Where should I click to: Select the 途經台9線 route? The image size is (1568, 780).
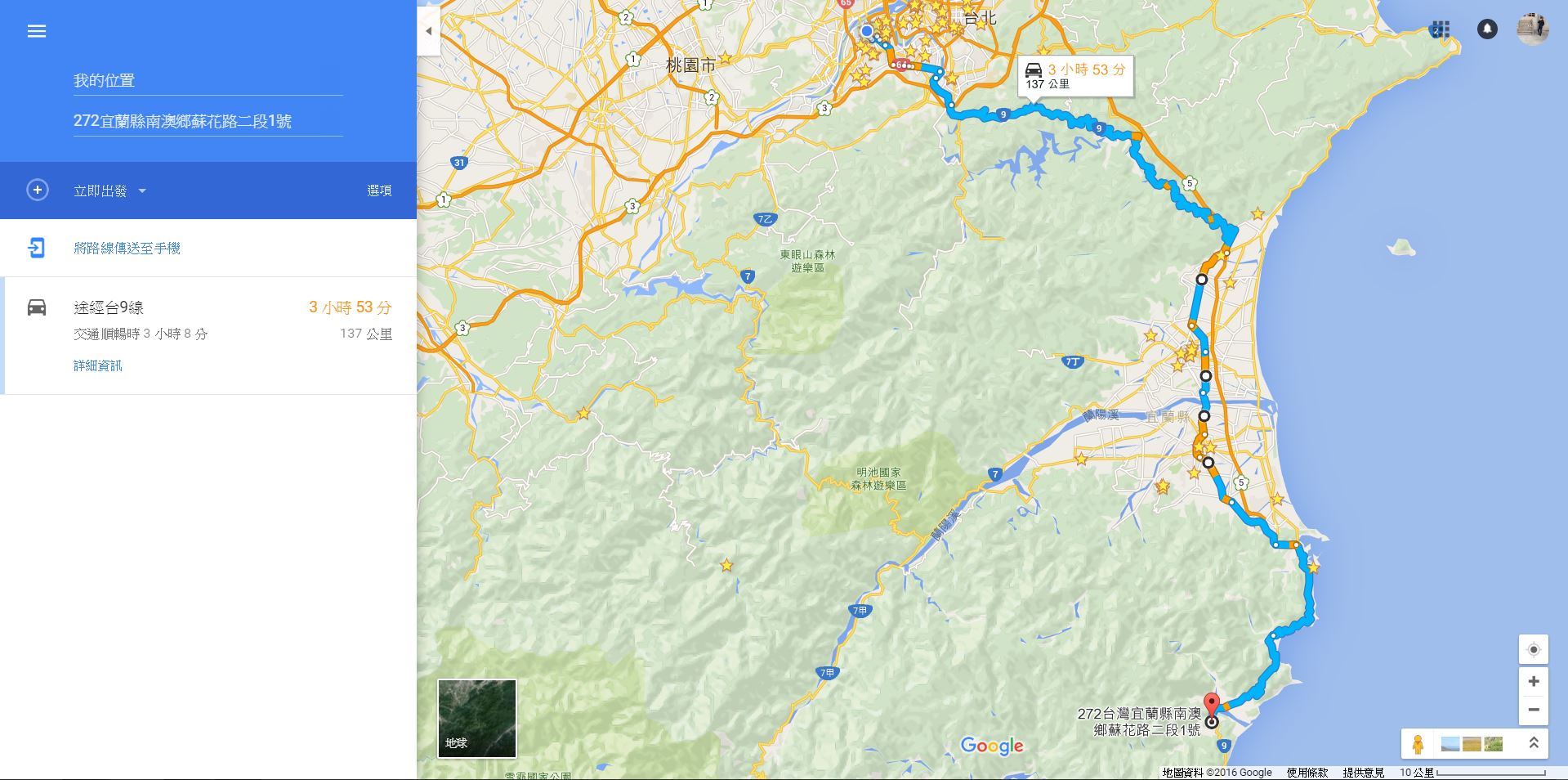[208, 335]
